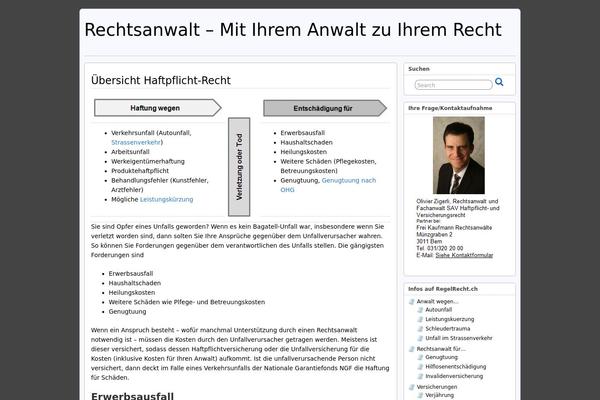The height and width of the screenshot is (400, 600).
Task: Click the Suchen widget title
Action: 419,69
